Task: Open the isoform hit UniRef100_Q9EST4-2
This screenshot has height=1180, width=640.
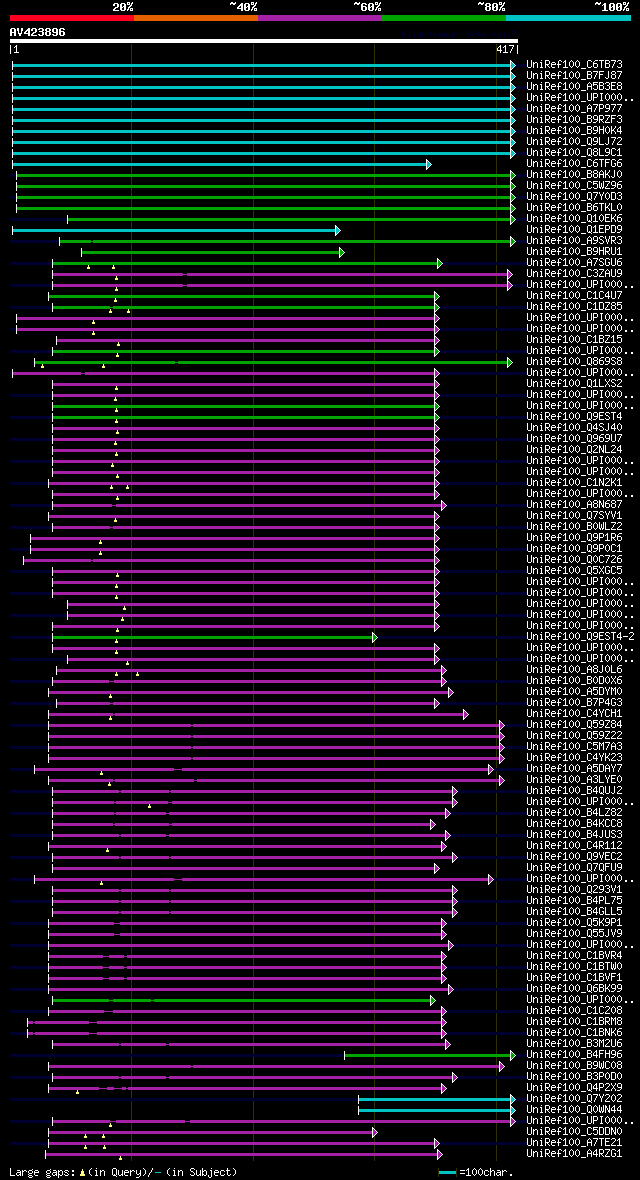Action: click(x=581, y=637)
